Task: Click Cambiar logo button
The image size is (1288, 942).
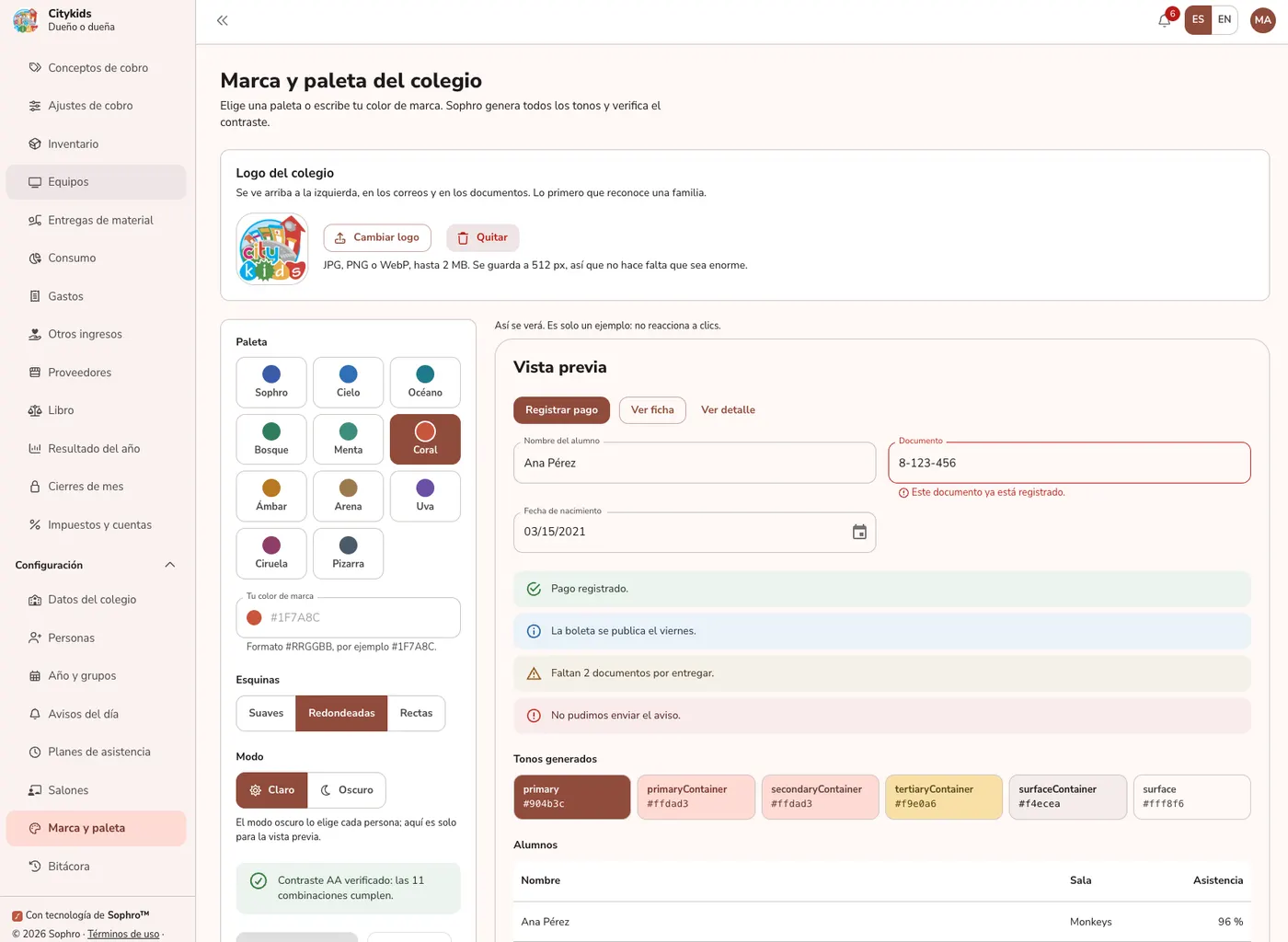Action: click(x=377, y=237)
